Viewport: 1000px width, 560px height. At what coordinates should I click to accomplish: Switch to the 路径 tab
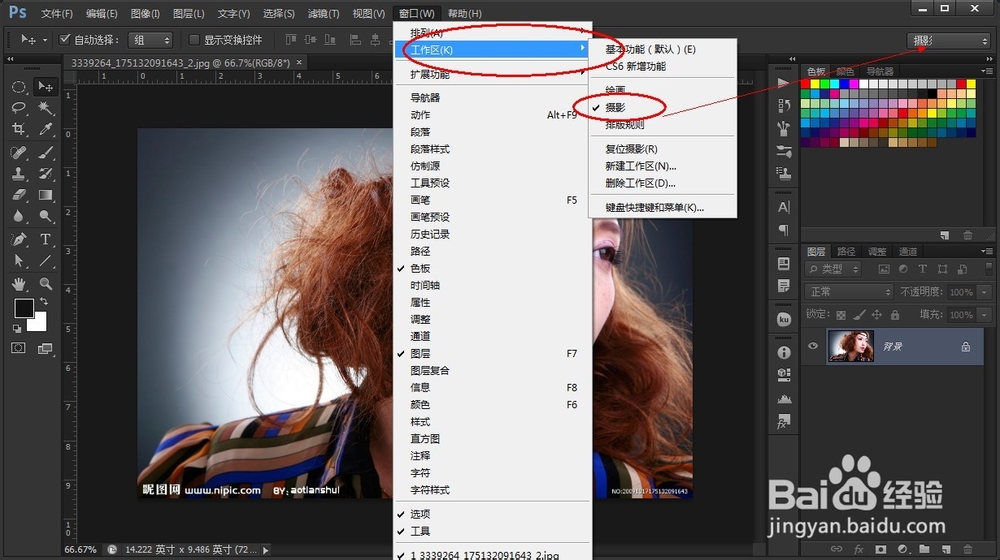(x=846, y=251)
